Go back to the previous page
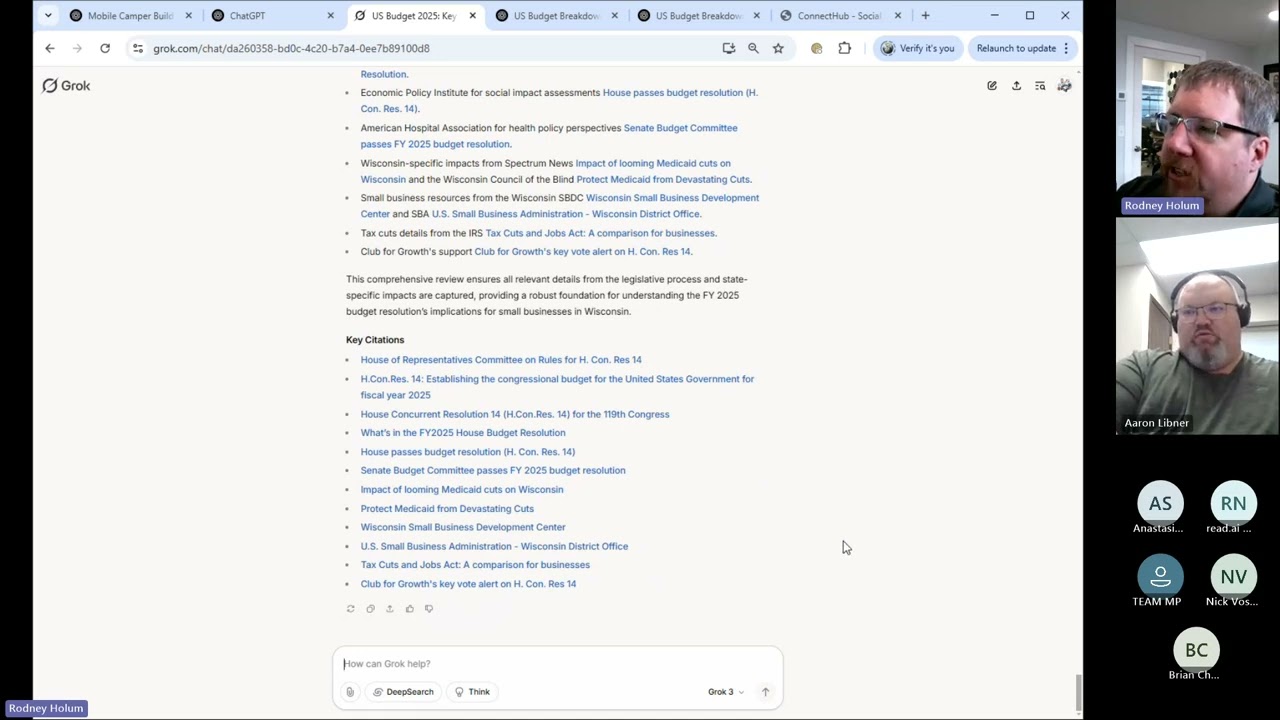Viewport: 1280px width, 720px height. (x=50, y=48)
